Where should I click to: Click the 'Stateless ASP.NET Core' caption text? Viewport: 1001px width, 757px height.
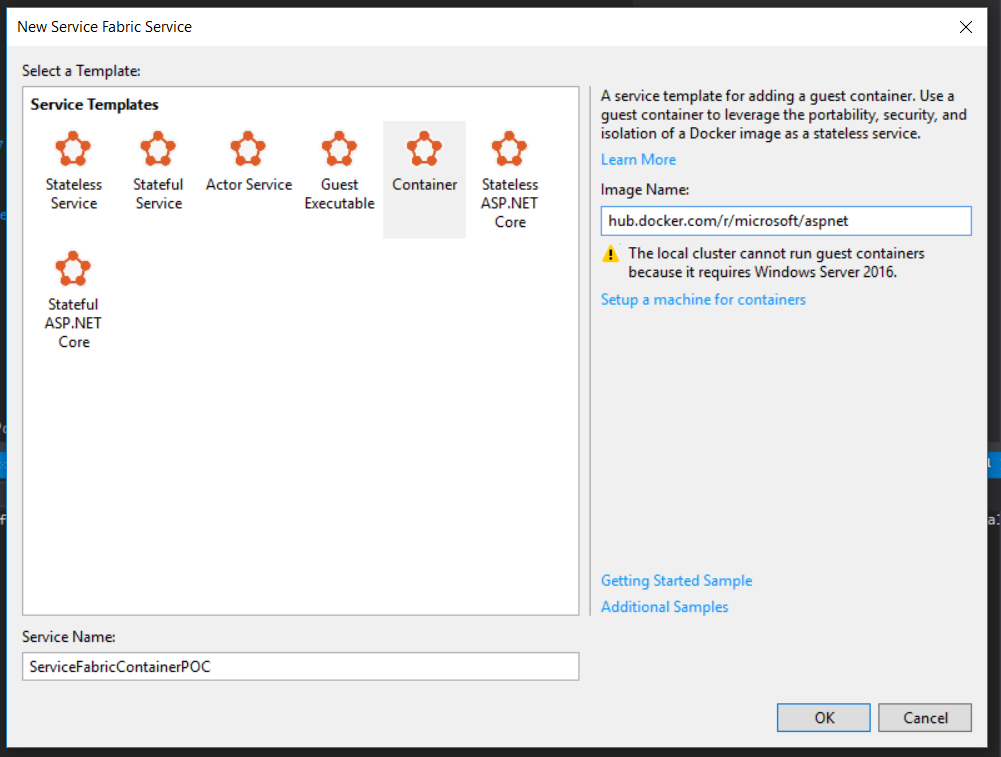[510, 203]
